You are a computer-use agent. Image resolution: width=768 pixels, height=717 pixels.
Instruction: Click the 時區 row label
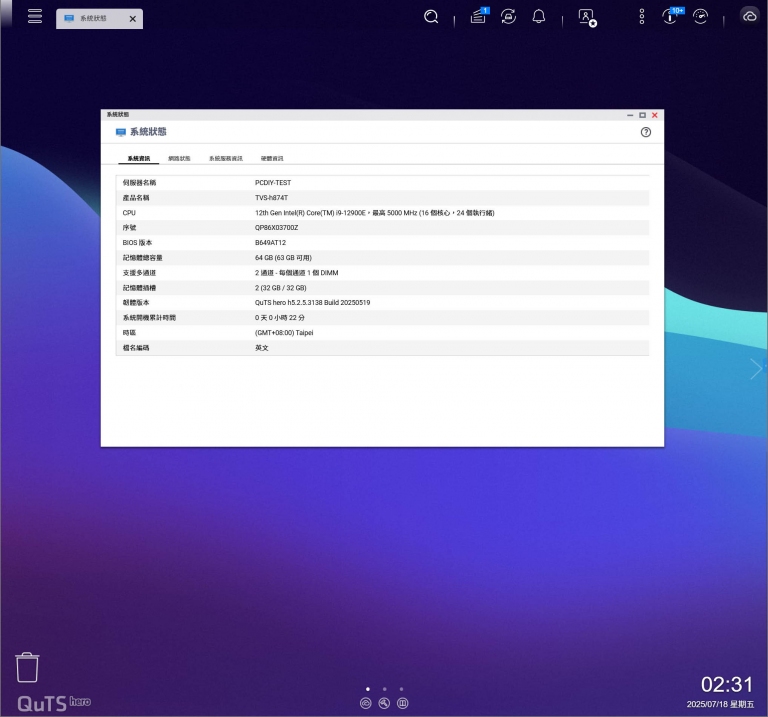pyautogui.click(x=129, y=333)
